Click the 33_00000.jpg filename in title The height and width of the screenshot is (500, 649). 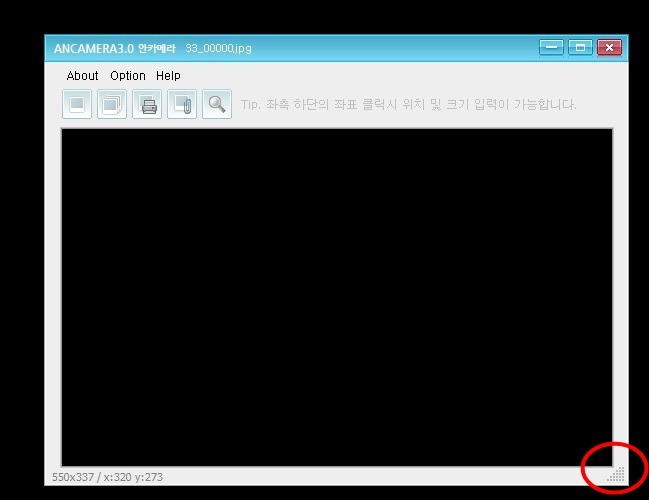tap(219, 48)
